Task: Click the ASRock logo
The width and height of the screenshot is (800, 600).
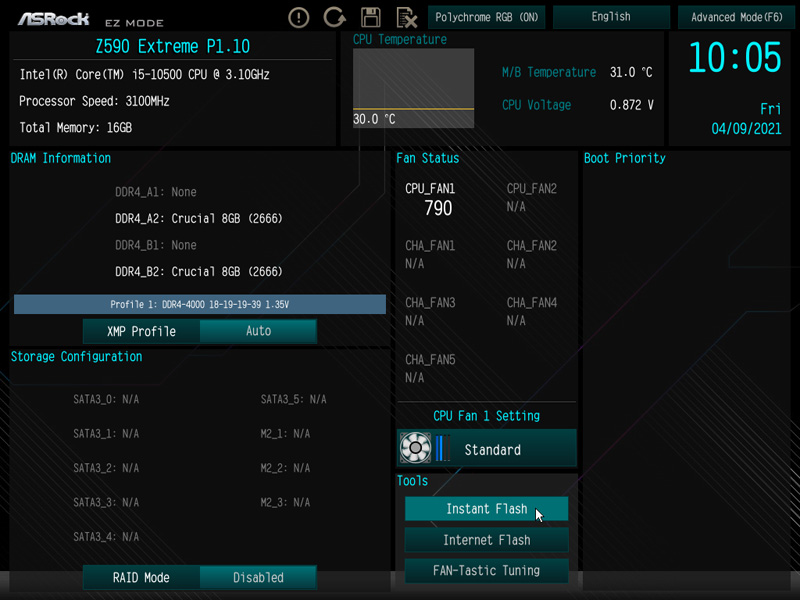Action: pyautogui.click(x=54, y=19)
